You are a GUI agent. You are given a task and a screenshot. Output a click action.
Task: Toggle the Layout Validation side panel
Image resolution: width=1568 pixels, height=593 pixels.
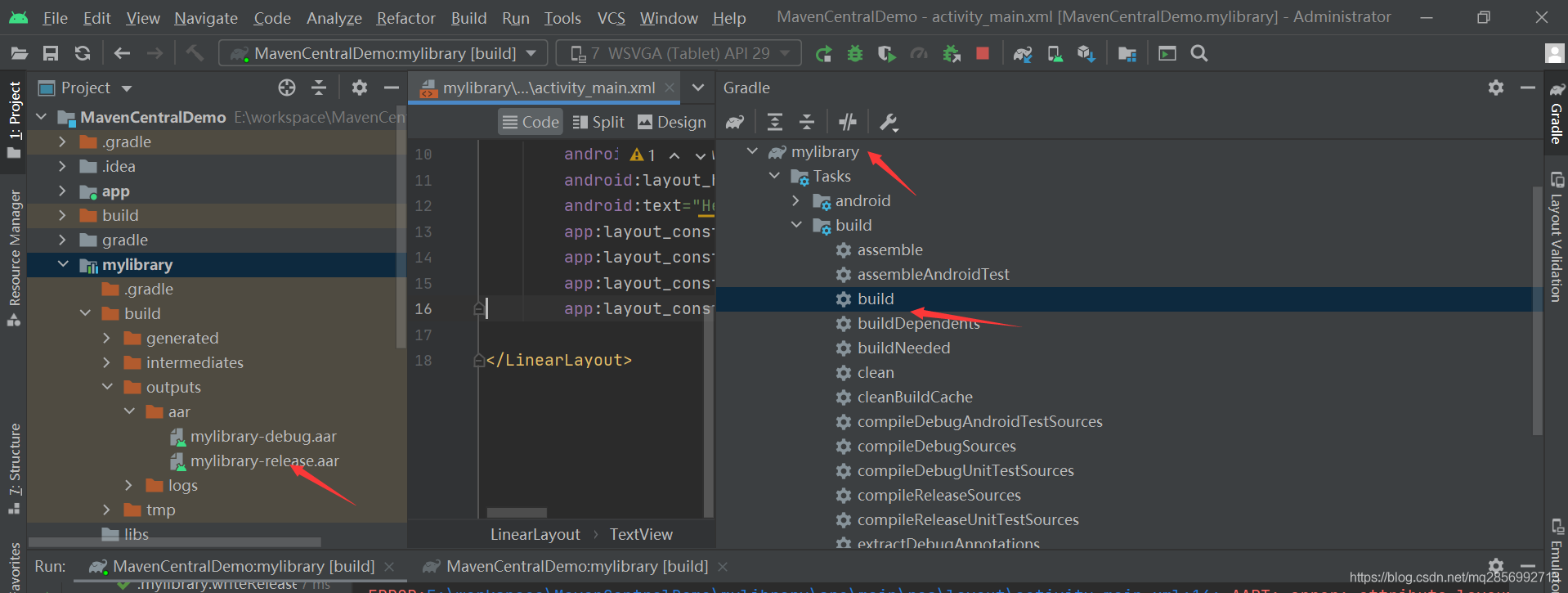click(1557, 237)
